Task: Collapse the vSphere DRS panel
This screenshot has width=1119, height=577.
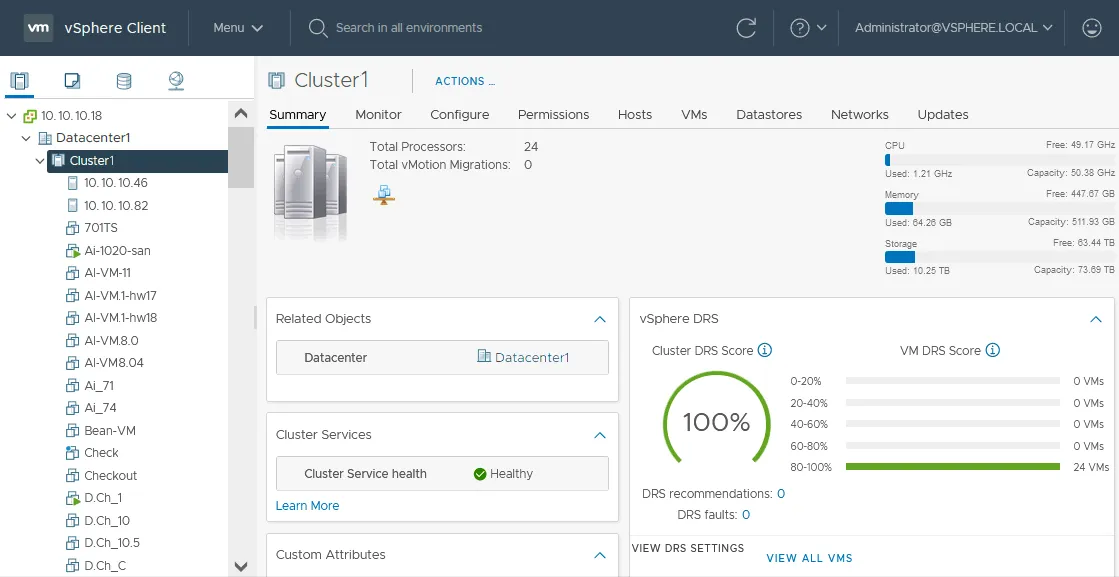Action: pyautogui.click(x=1096, y=319)
